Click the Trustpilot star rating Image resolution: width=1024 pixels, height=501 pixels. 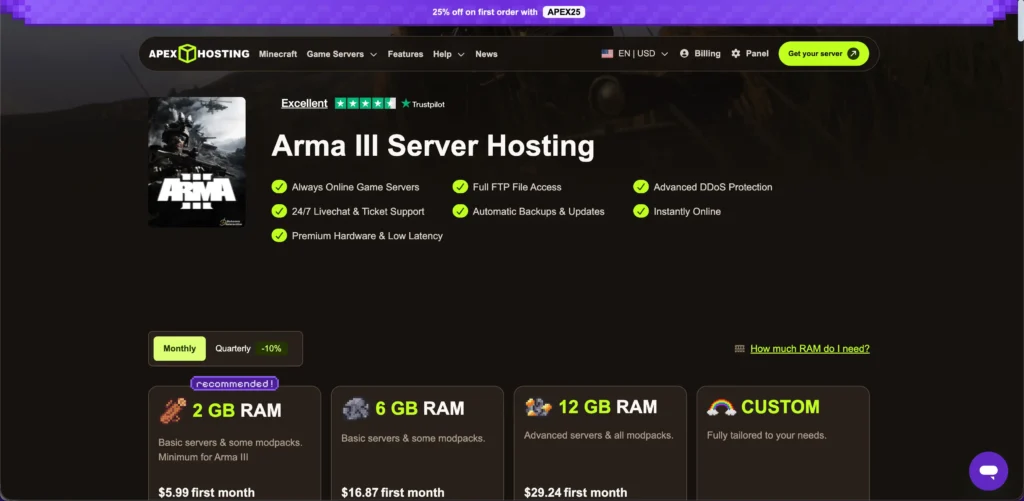365,103
